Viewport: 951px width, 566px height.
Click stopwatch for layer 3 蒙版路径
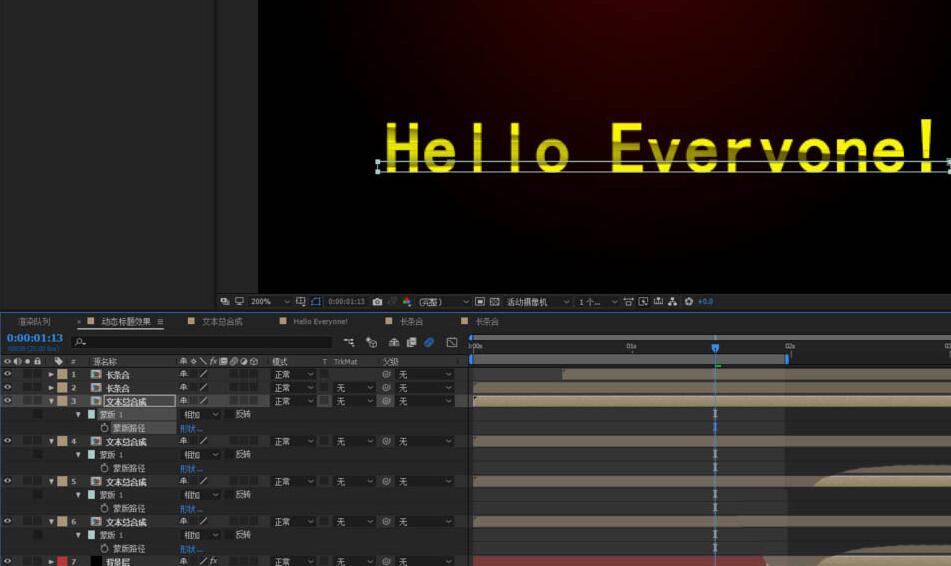click(x=104, y=427)
